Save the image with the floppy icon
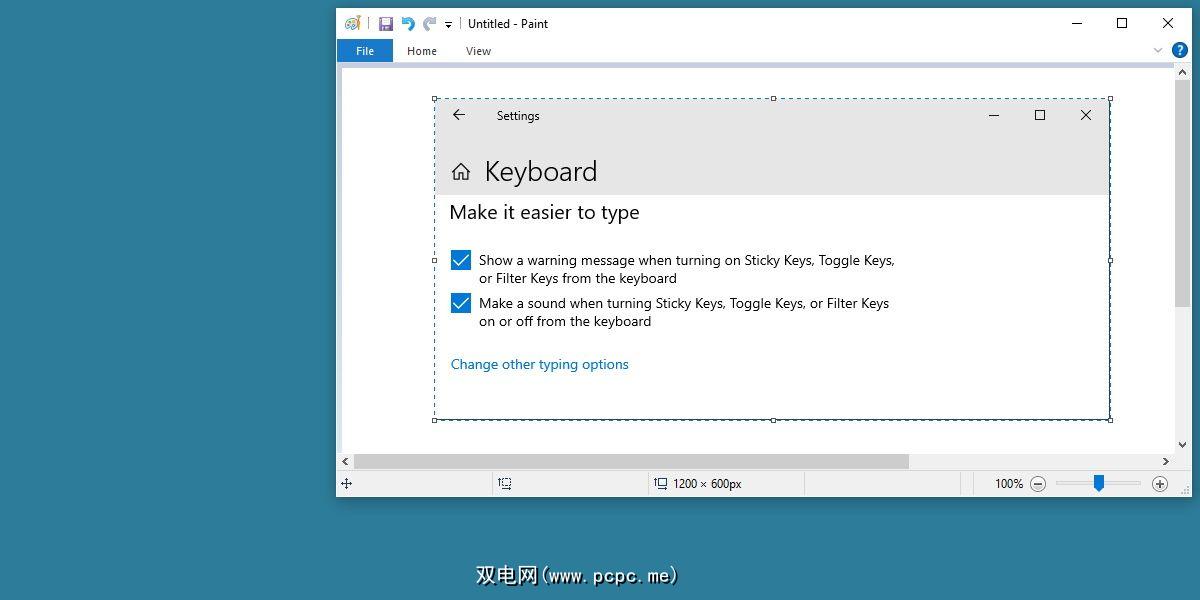Screen dimensions: 1200x600 coord(385,23)
